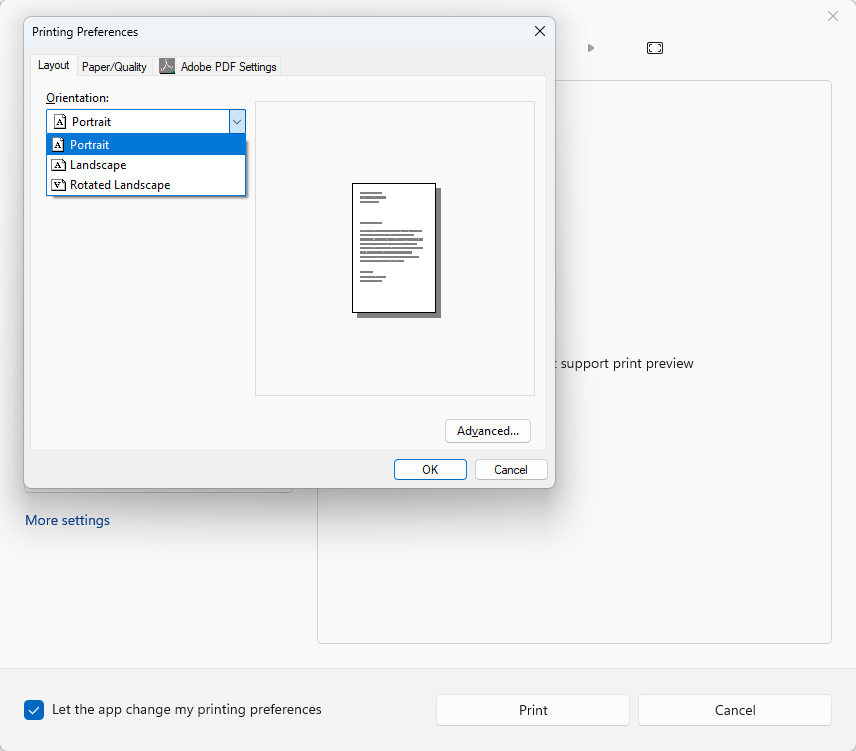Viewport: 856px width, 751px height.
Task: Click the small arrow icon left of the frame icon
Action: (x=590, y=46)
